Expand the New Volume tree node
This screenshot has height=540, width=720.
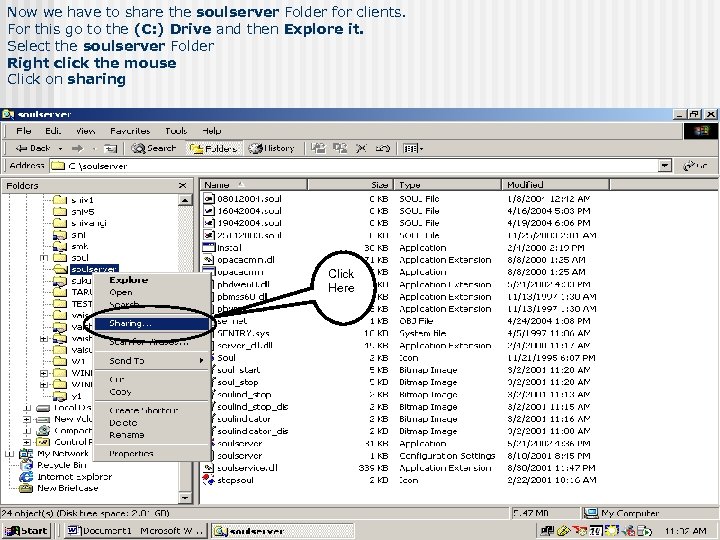coord(27,419)
